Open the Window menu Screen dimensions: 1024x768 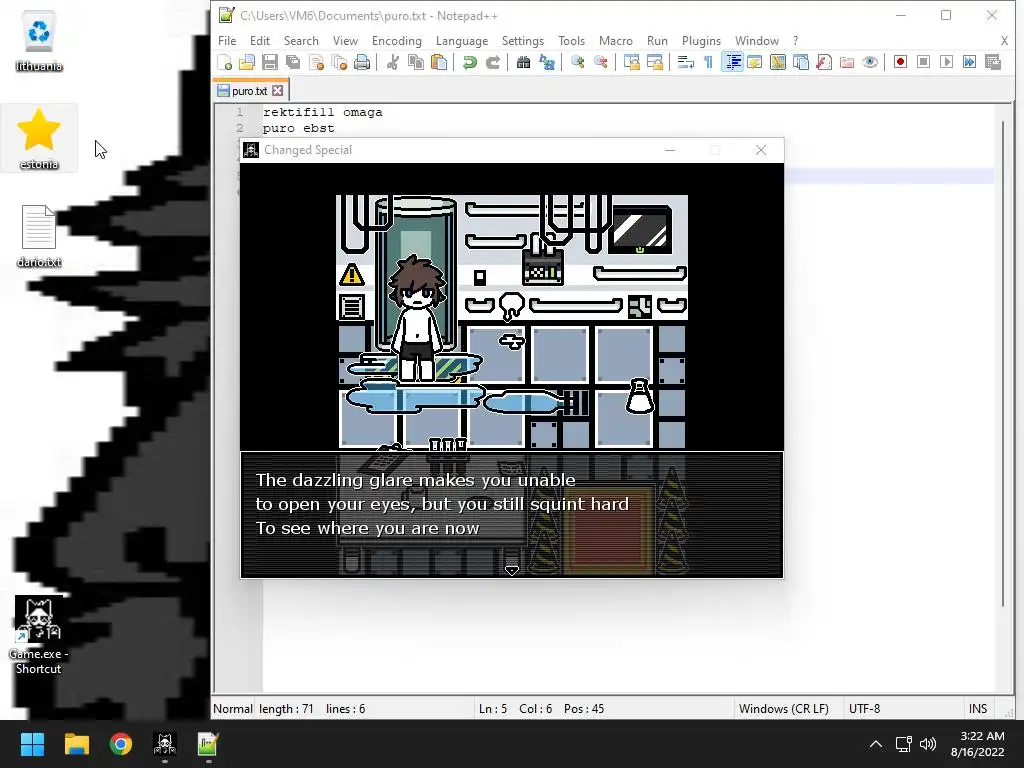[757, 40]
